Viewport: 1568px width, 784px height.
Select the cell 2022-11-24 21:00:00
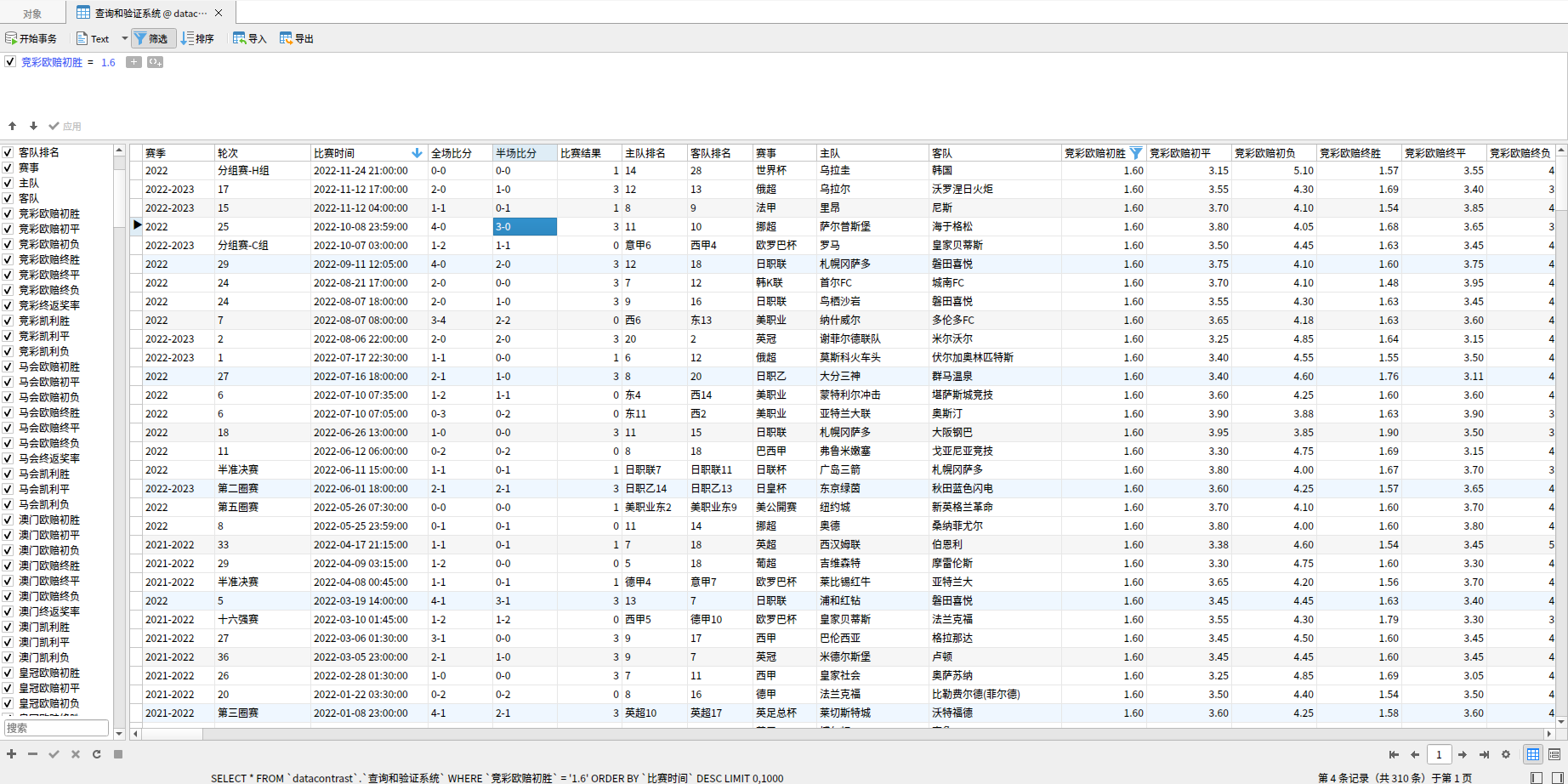point(368,170)
